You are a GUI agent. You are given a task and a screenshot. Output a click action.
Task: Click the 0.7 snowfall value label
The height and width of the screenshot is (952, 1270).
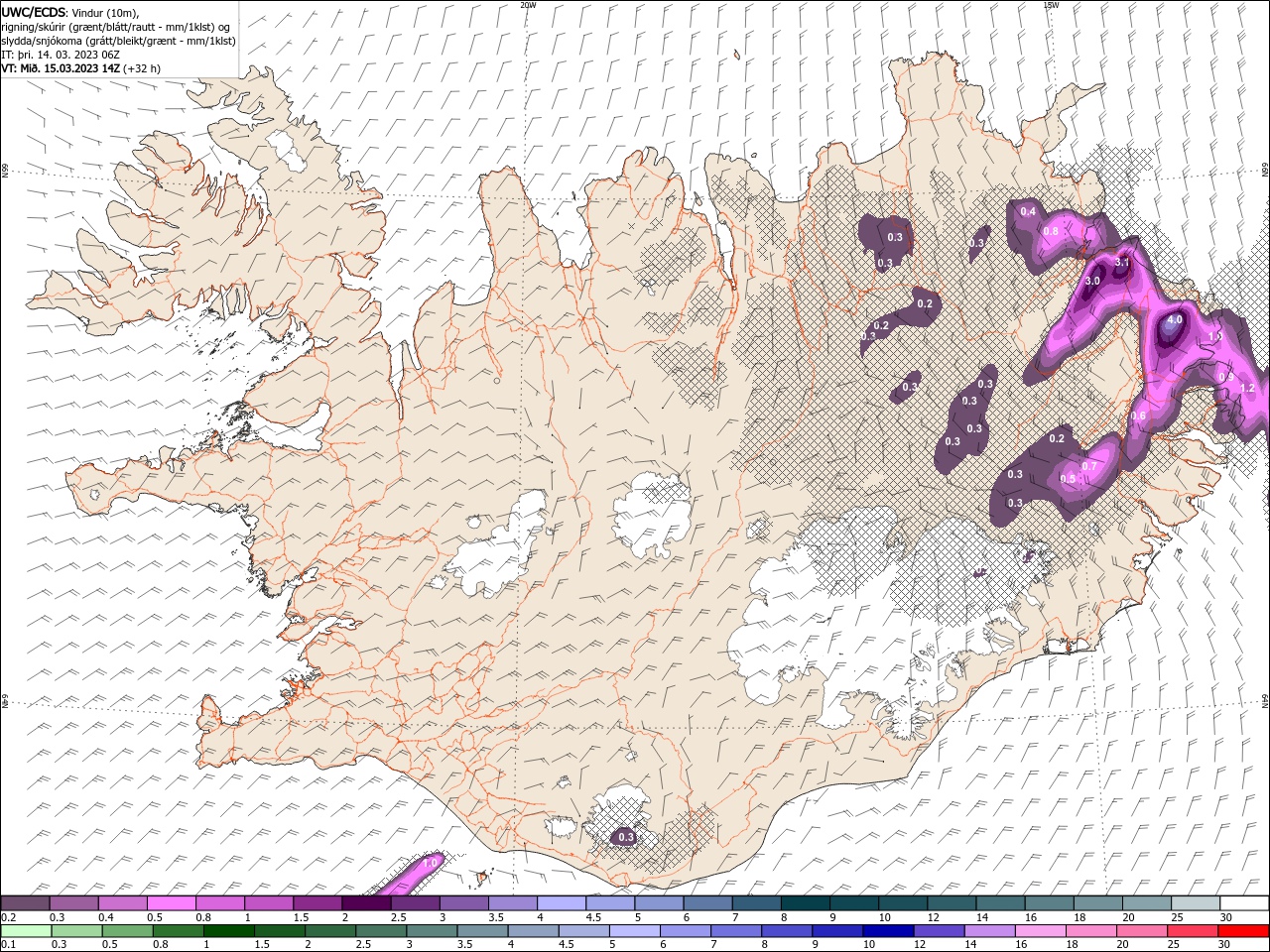click(1089, 466)
